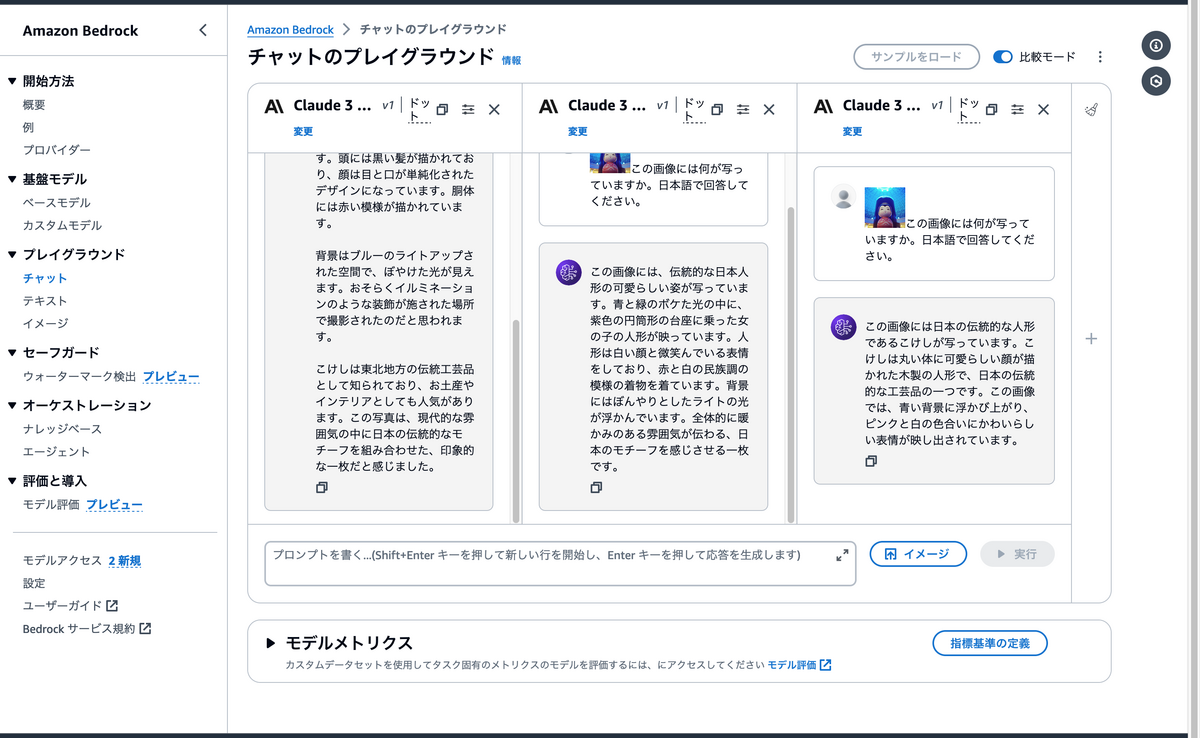Image resolution: width=1200 pixels, height=738 pixels.
Task: Open ドット dropdown in first panel
Action: [x=420, y=109]
